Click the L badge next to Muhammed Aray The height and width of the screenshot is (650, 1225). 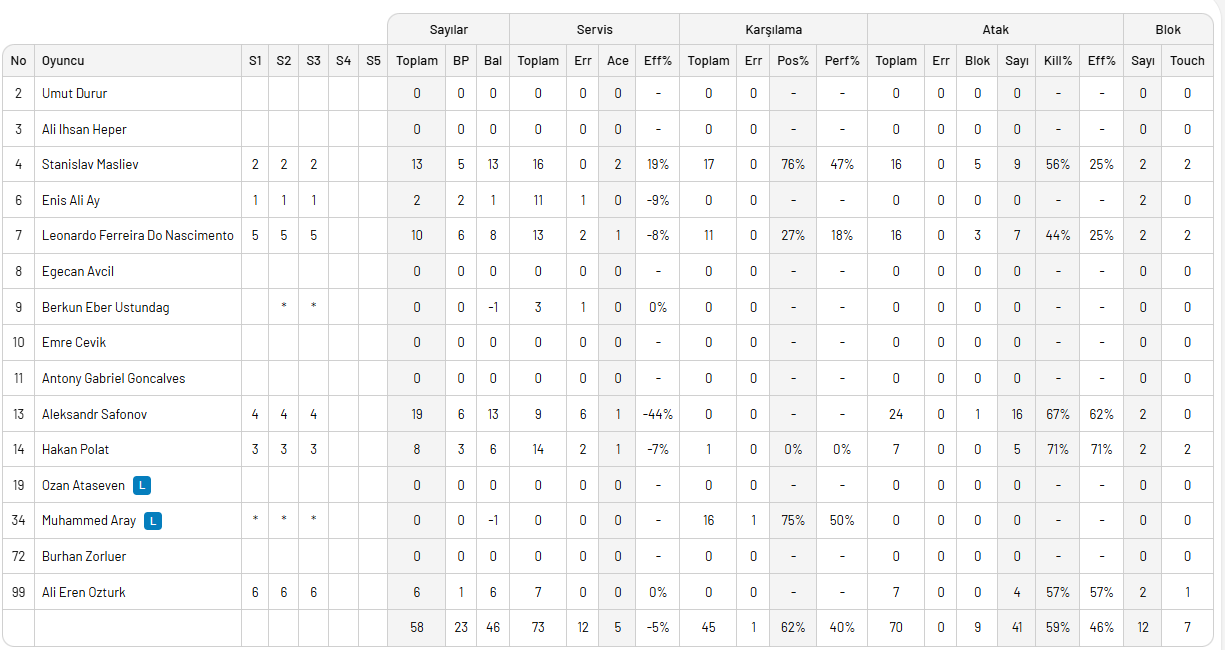pos(152,520)
